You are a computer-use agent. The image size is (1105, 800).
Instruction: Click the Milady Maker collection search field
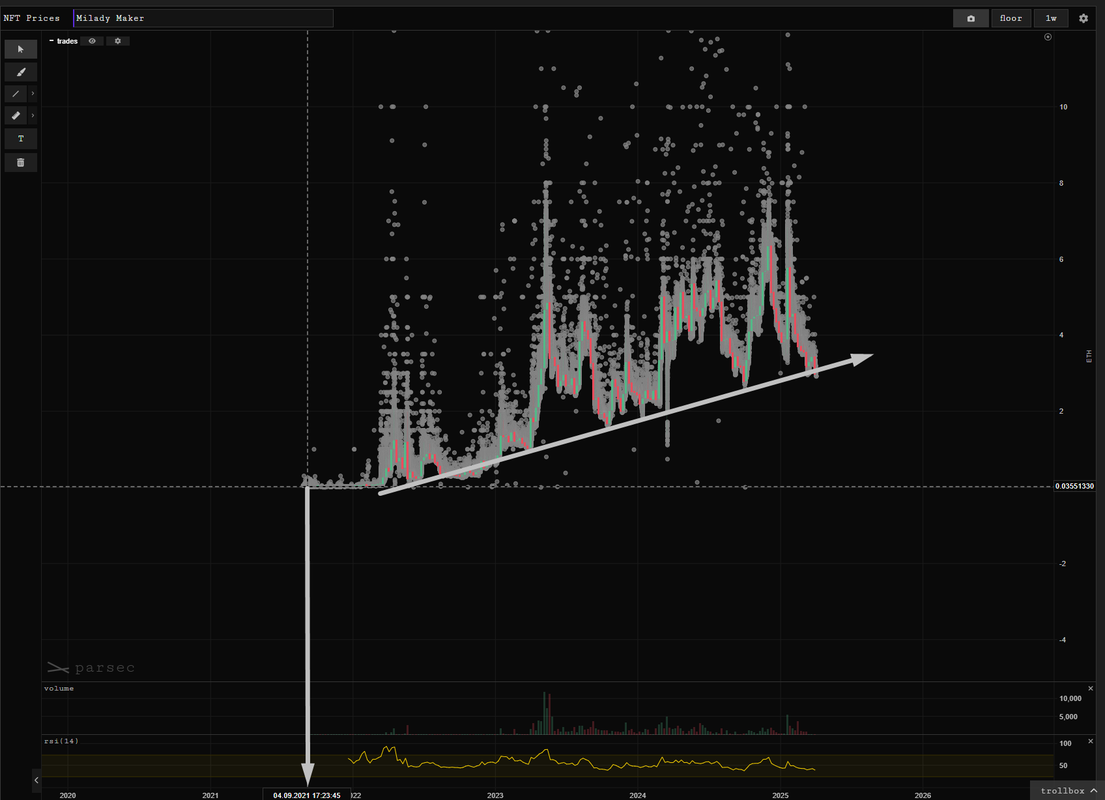pyautogui.click(x=203, y=18)
